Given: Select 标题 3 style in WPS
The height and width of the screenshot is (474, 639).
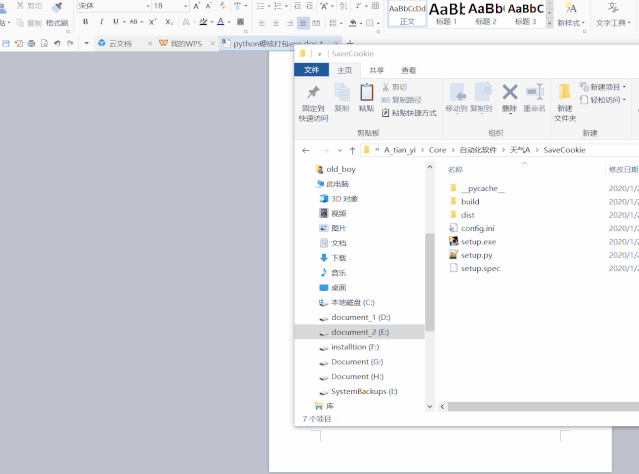Looking at the screenshot, I should [525, 14].
